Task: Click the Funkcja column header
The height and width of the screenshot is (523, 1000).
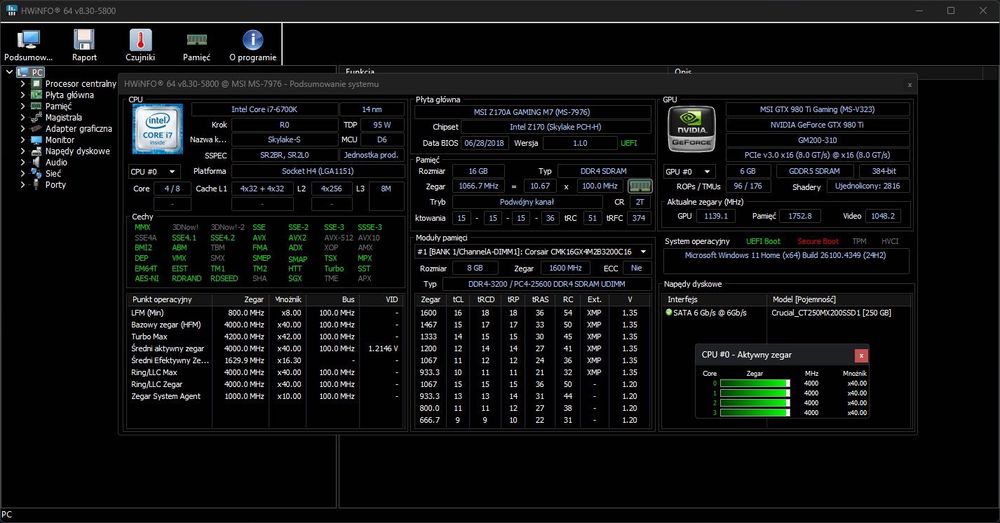Action: [x=503, y=71]
